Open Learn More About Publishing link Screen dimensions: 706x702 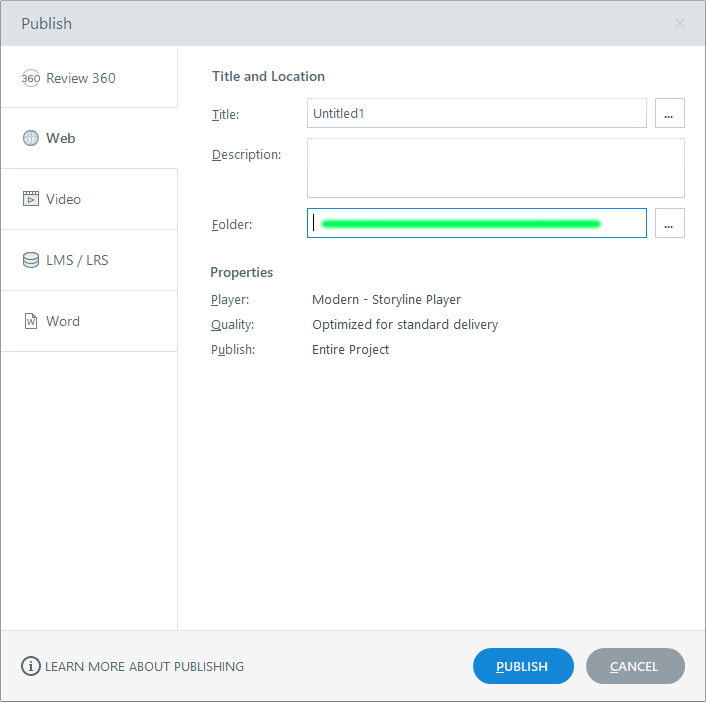point(144,666)
